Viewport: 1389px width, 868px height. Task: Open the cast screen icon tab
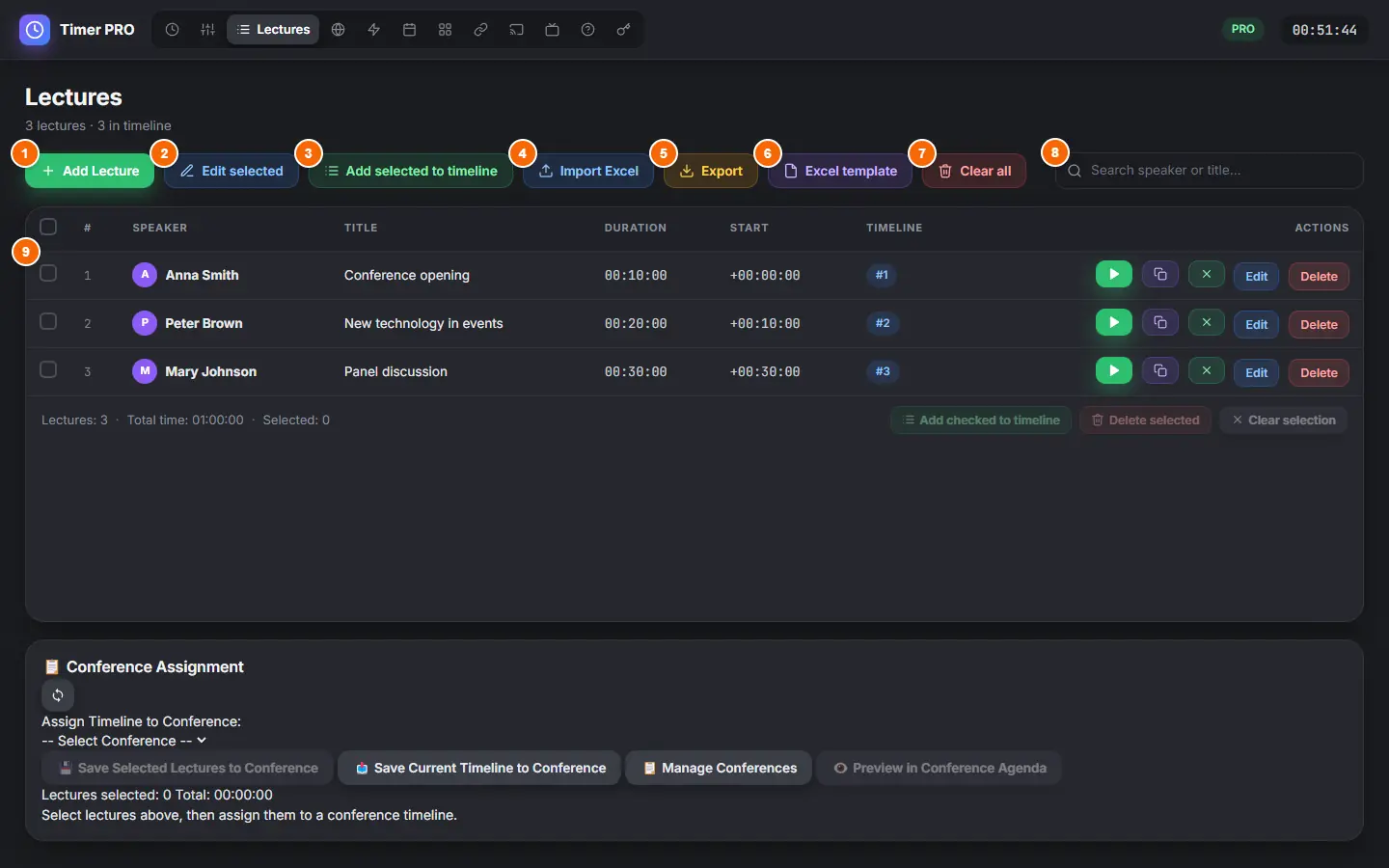tap(516, 30)
